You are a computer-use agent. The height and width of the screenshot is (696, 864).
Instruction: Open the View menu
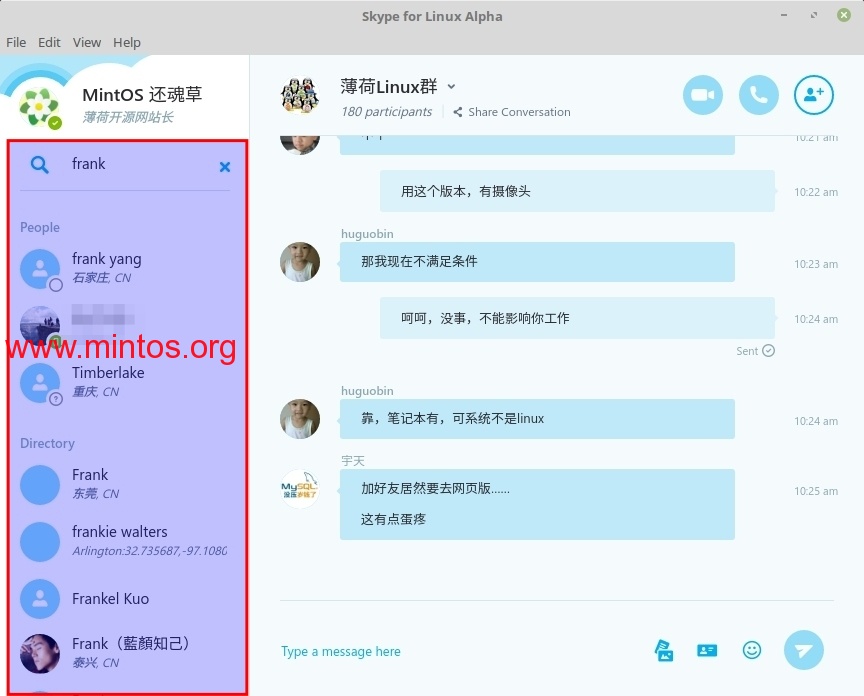click(x=87, y=42)
